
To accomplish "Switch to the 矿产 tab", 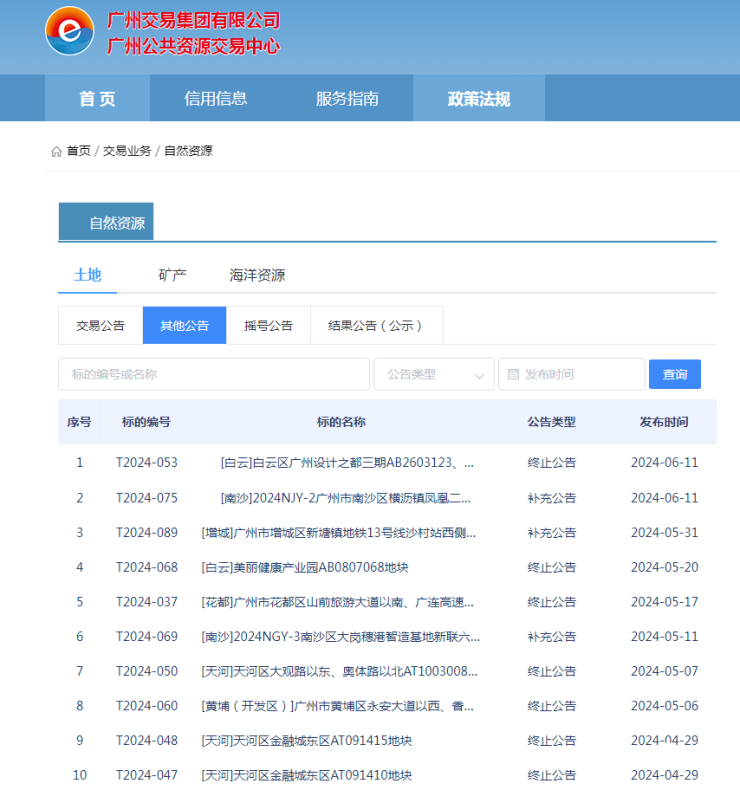I will click(x=172, y=275).
